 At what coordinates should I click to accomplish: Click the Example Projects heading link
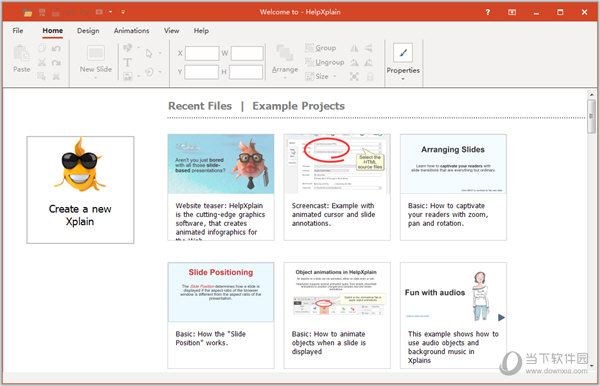click(298, 106)
